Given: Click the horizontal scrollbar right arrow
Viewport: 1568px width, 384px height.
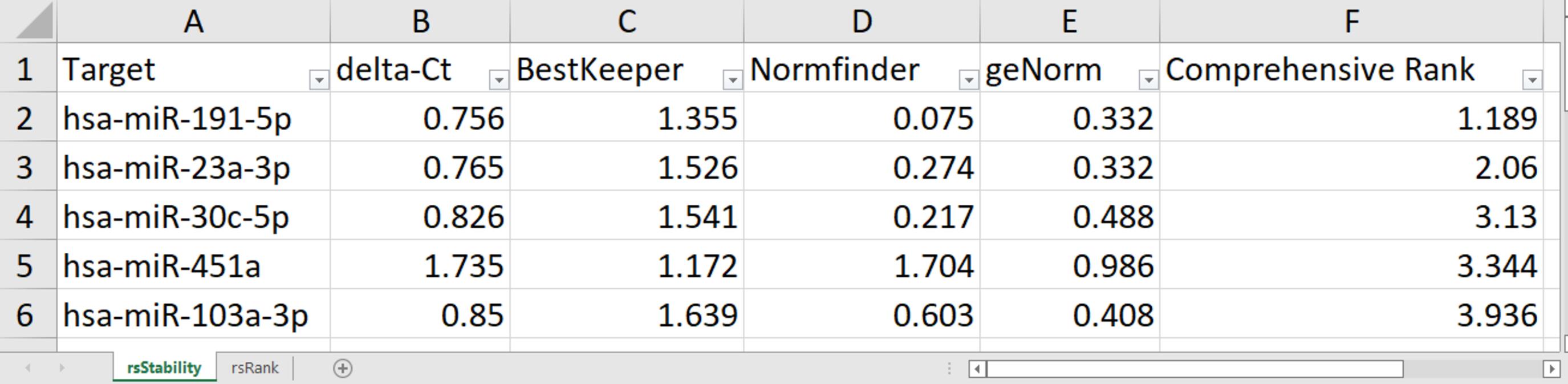Looking at the screenshot, I should coord(1551,369).
